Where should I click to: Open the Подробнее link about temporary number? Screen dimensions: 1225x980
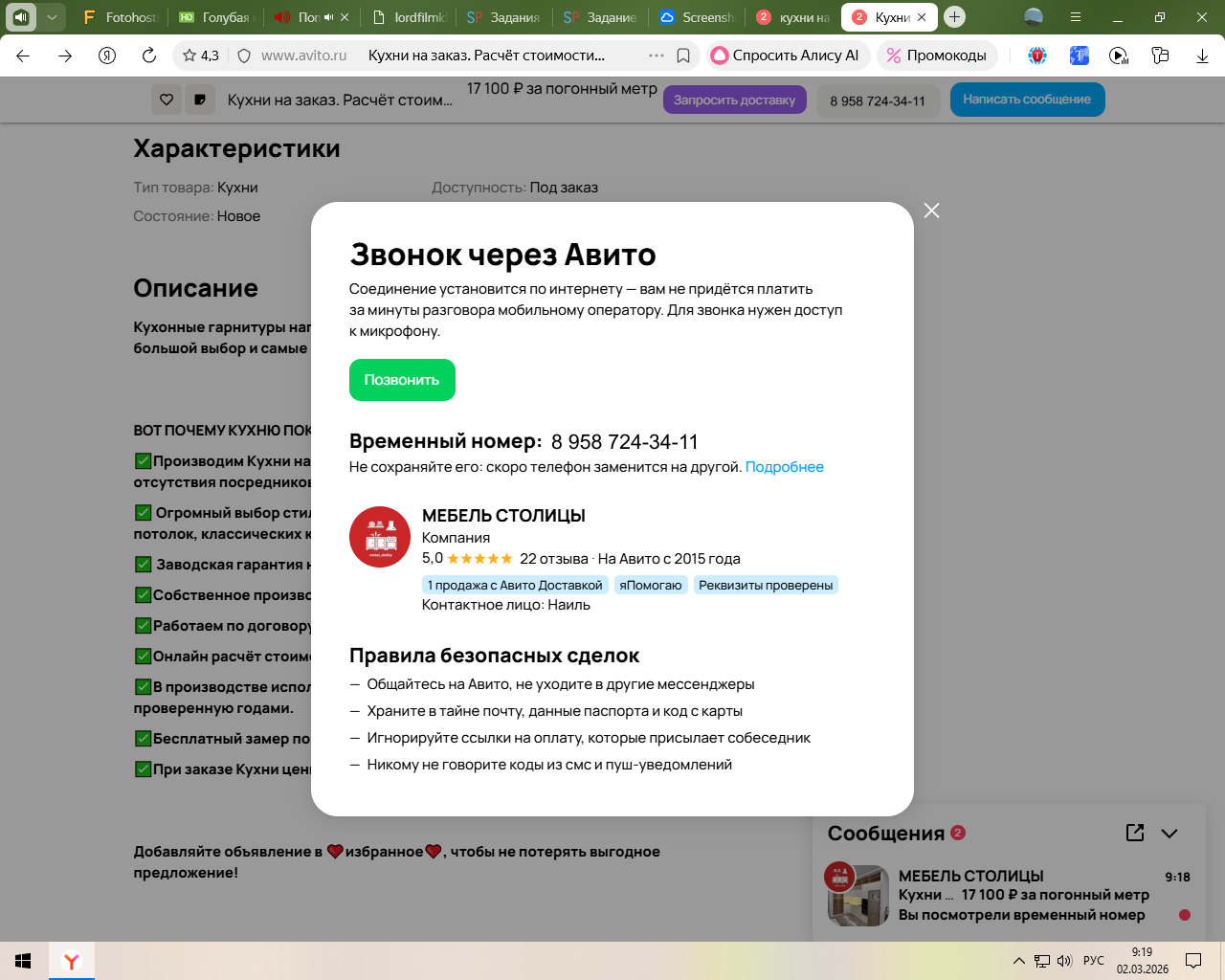click(784, 467)
